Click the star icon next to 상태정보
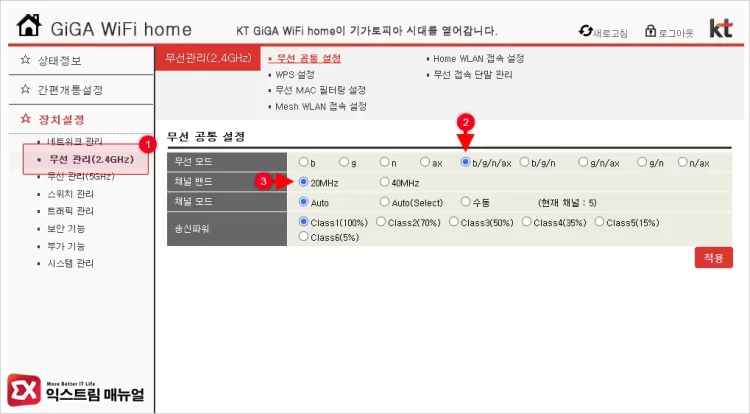This screenshot has width=750, height=414. (x=25, y=60)
